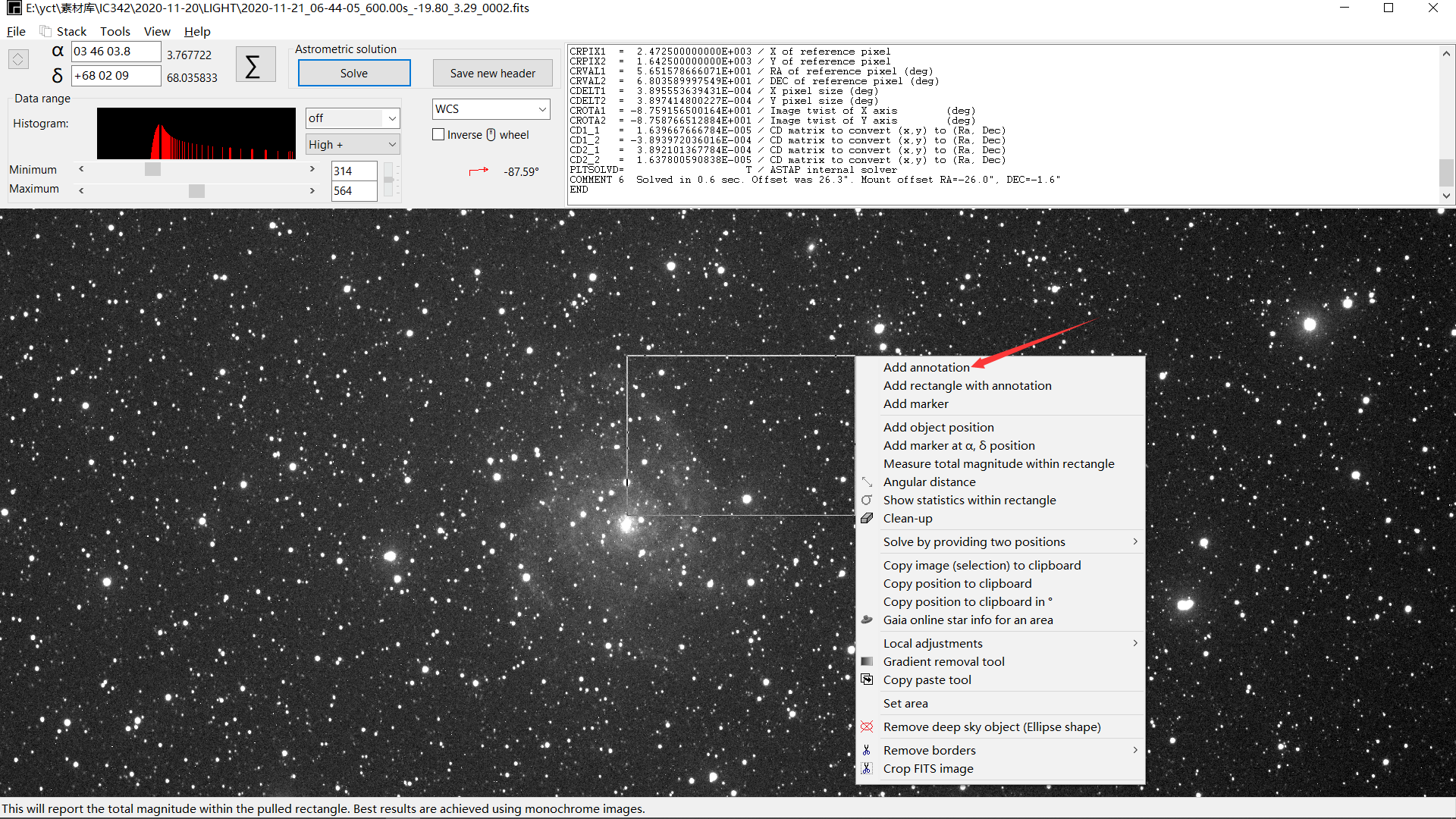Click the Gaia online star info icon
This screenshot has height=819, width=1456.
click(x=867, y=620)
